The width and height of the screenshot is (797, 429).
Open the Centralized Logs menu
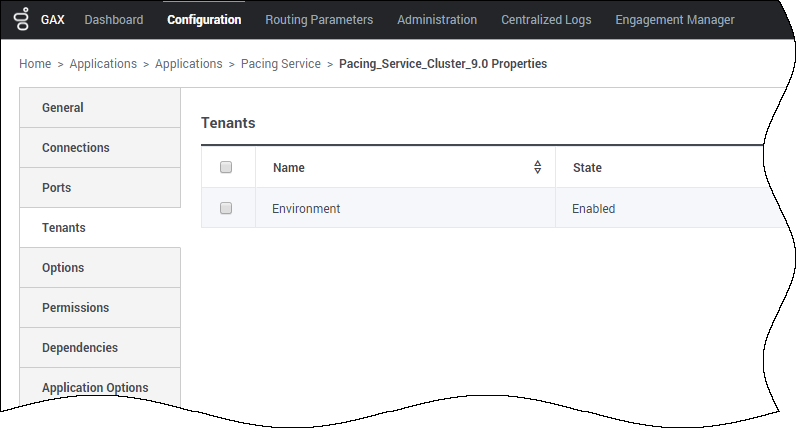pos(546,20)
